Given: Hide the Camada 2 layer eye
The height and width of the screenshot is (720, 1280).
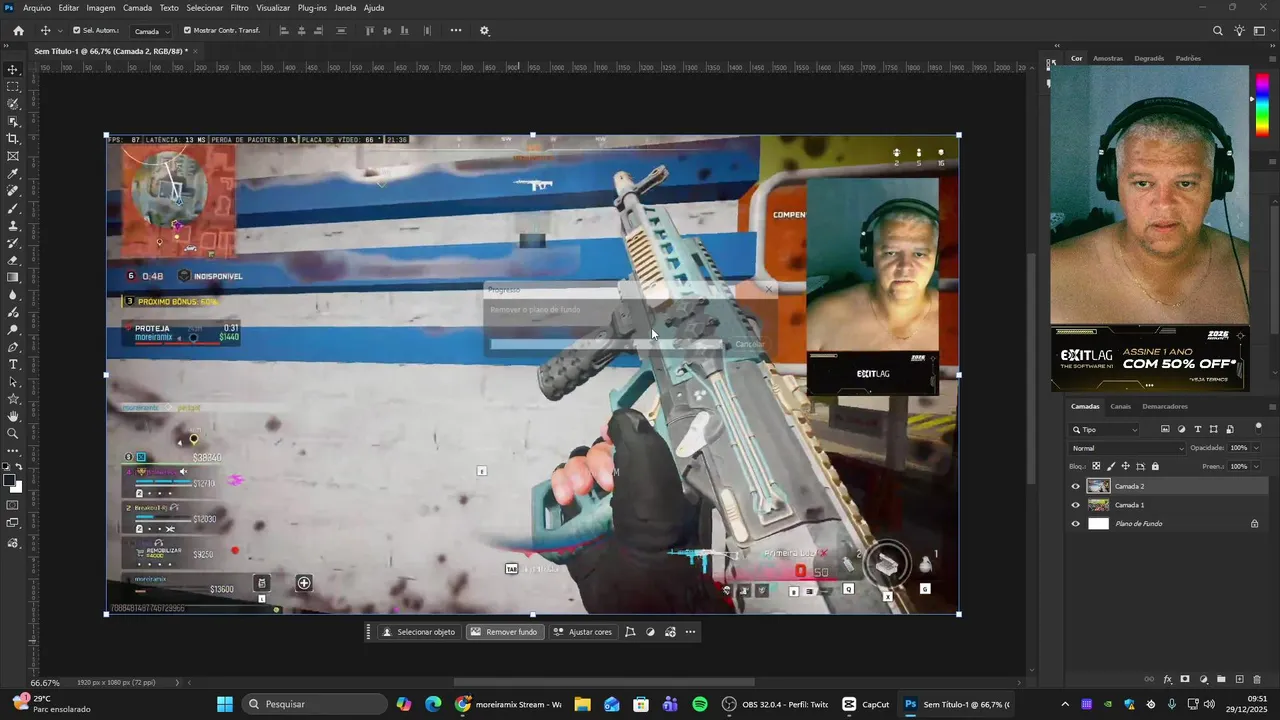Looking at the screenshot, I should coord(1076,487).
